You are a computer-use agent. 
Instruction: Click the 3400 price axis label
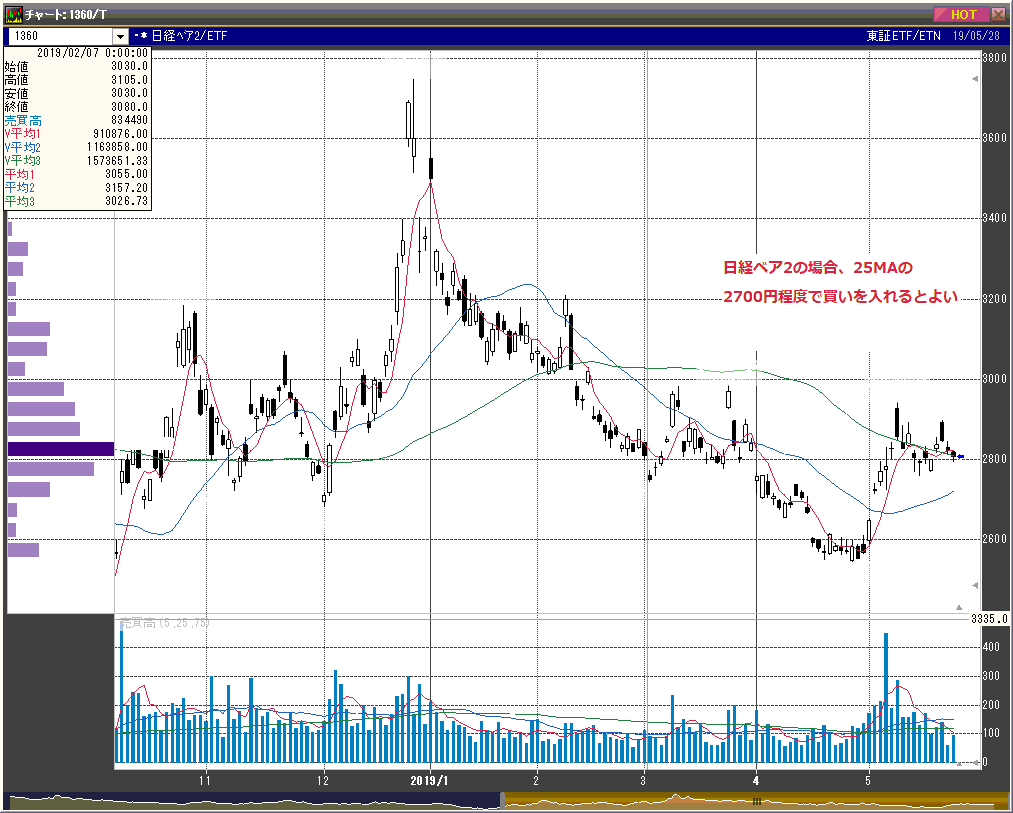[x=994, y=218]
